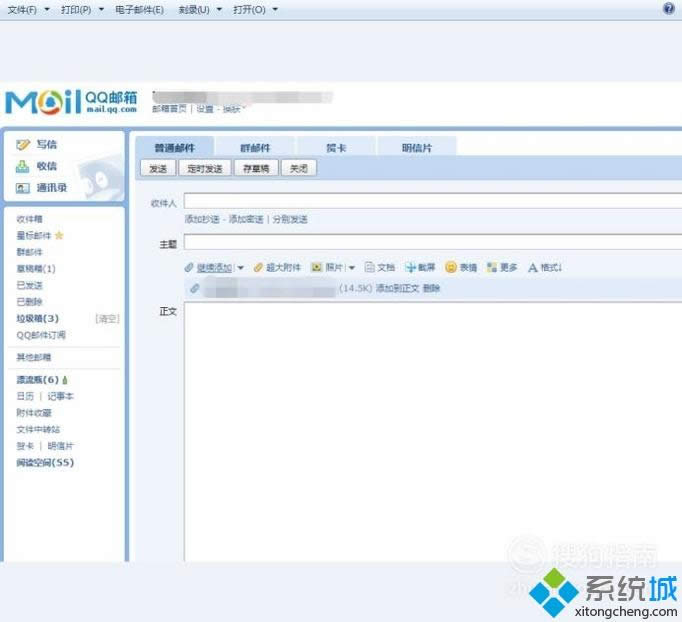Open 文件中转站 in sidebar
682x622 pixels.
pyautogui.click(x=38, y=429)
